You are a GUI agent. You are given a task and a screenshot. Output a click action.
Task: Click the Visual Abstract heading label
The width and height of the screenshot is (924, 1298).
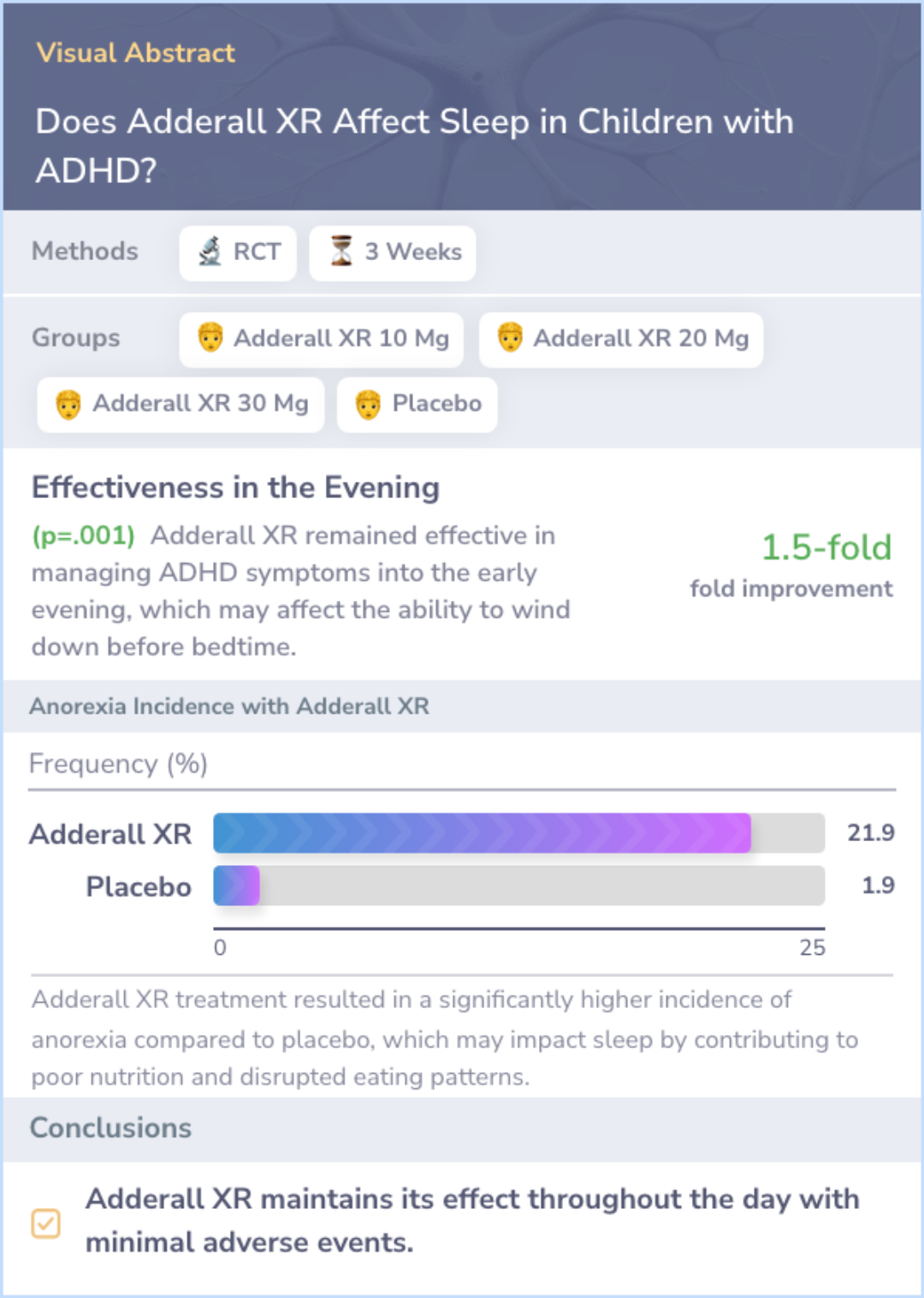[135, 53]
